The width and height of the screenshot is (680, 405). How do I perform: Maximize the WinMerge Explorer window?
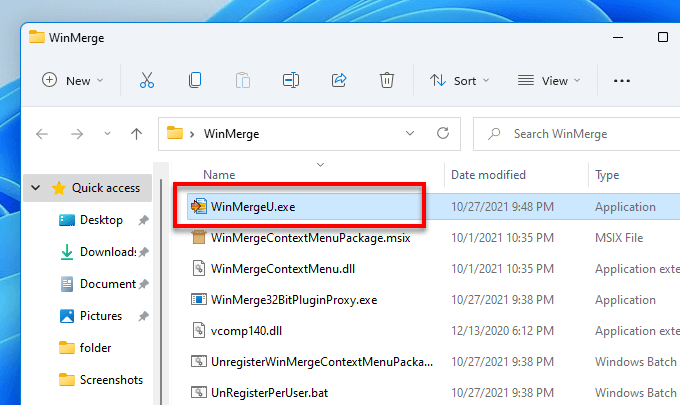(x=662, y=37)
